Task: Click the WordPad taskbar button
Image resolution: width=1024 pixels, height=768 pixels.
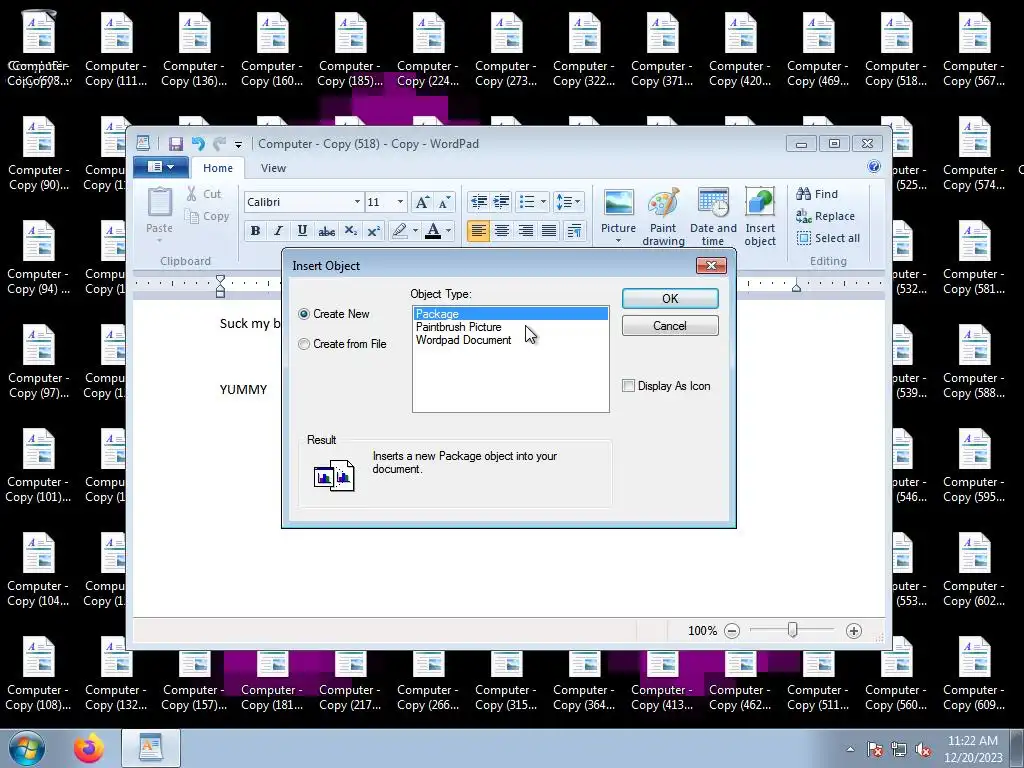Action: tap(151, 748)
